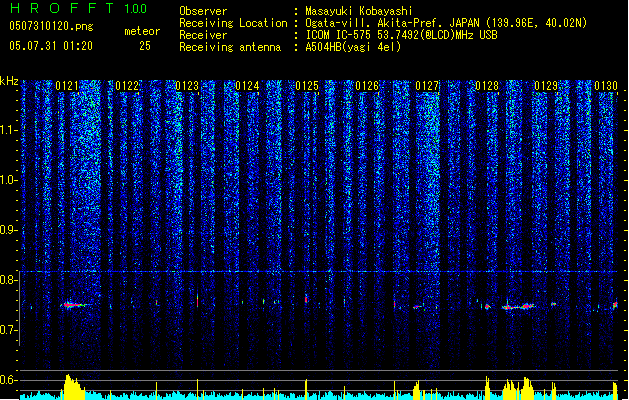
Task: Click the 0123 time marker
Action: pos(187,86)
